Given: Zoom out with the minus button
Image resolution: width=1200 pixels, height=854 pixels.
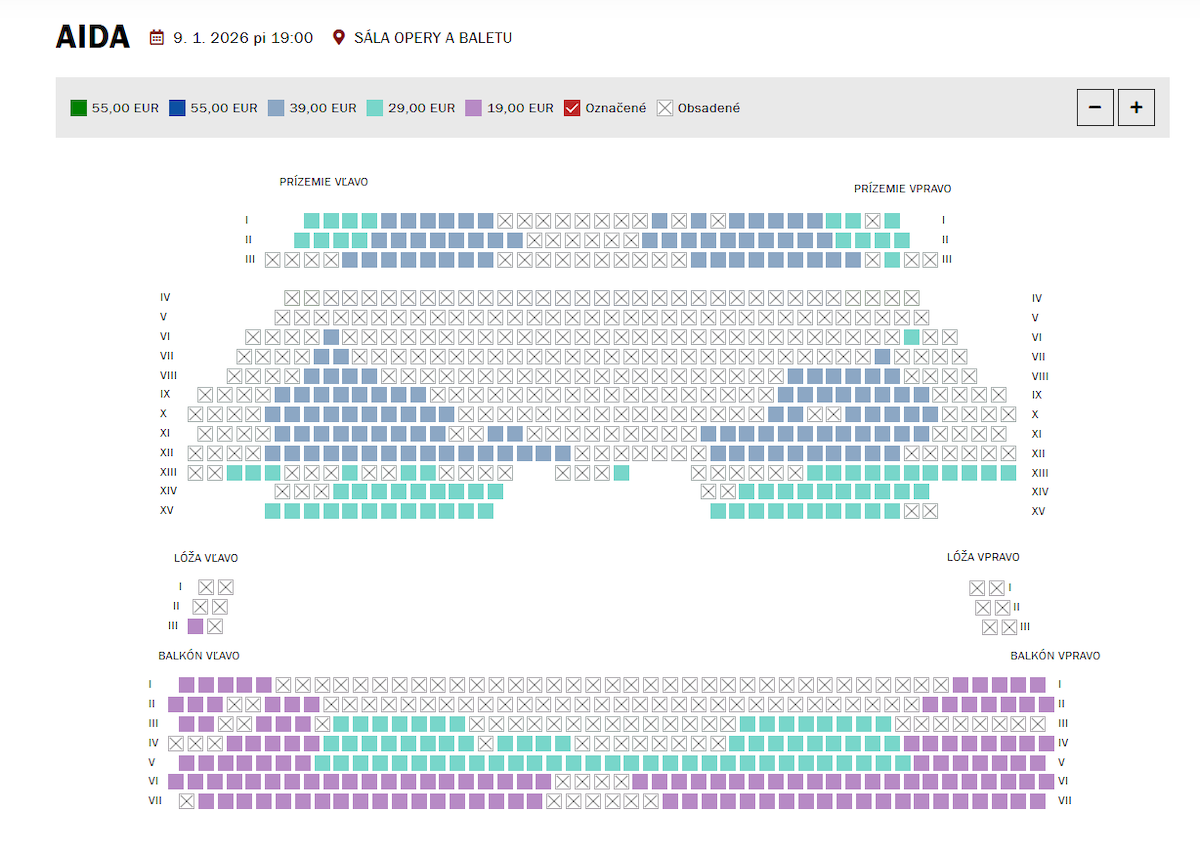Looking at the screenshot, I should pos(1095,107).
